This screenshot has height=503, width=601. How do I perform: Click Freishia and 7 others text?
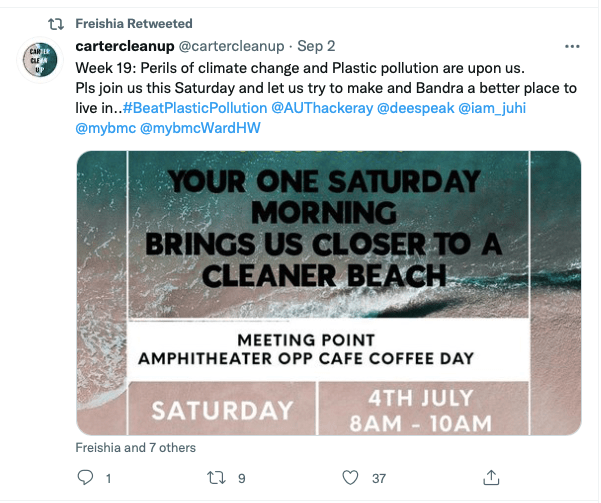(136, 447)
